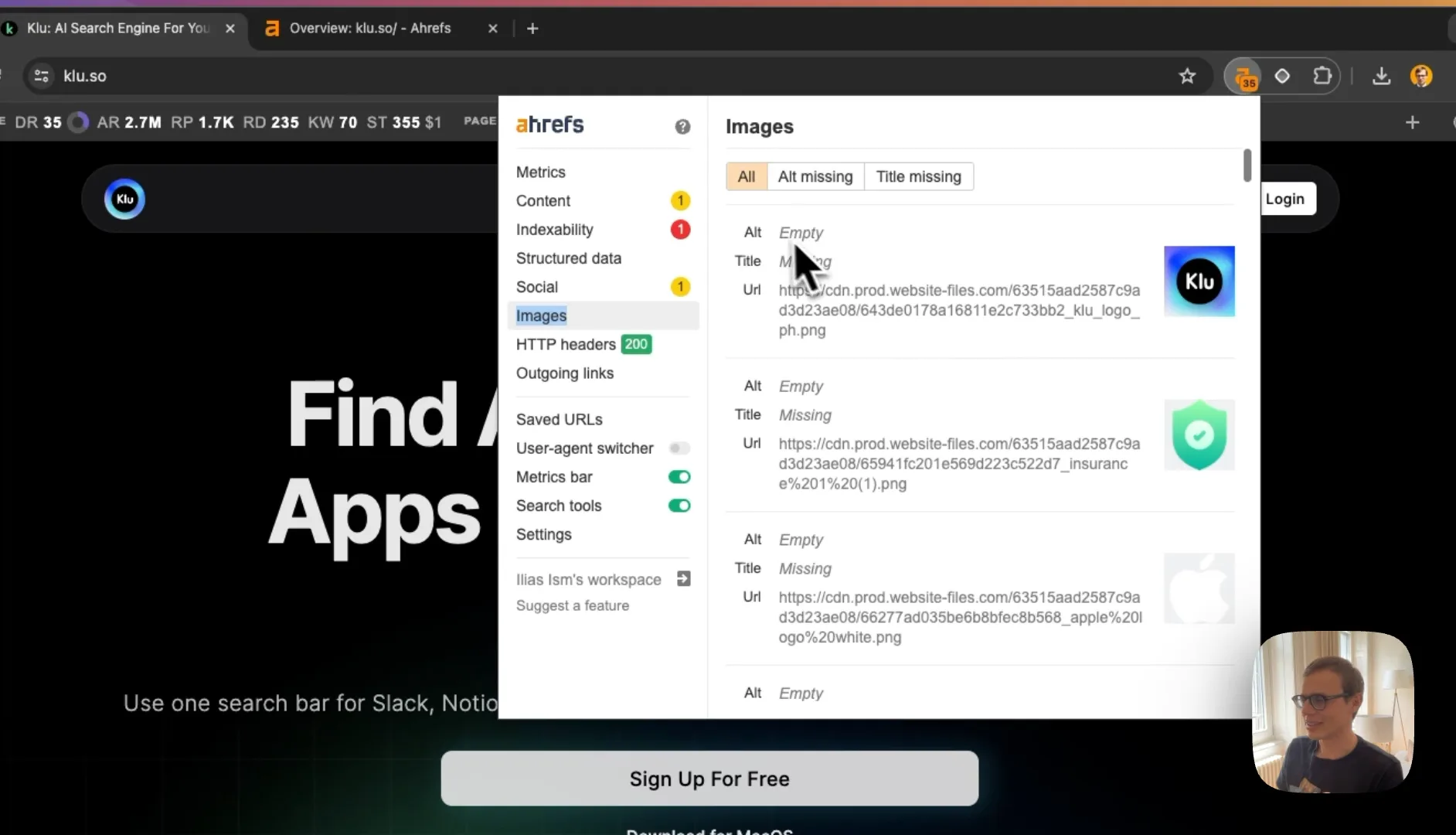
Task: Bookmark this page with the star icon
Action: click(1187, 76)
